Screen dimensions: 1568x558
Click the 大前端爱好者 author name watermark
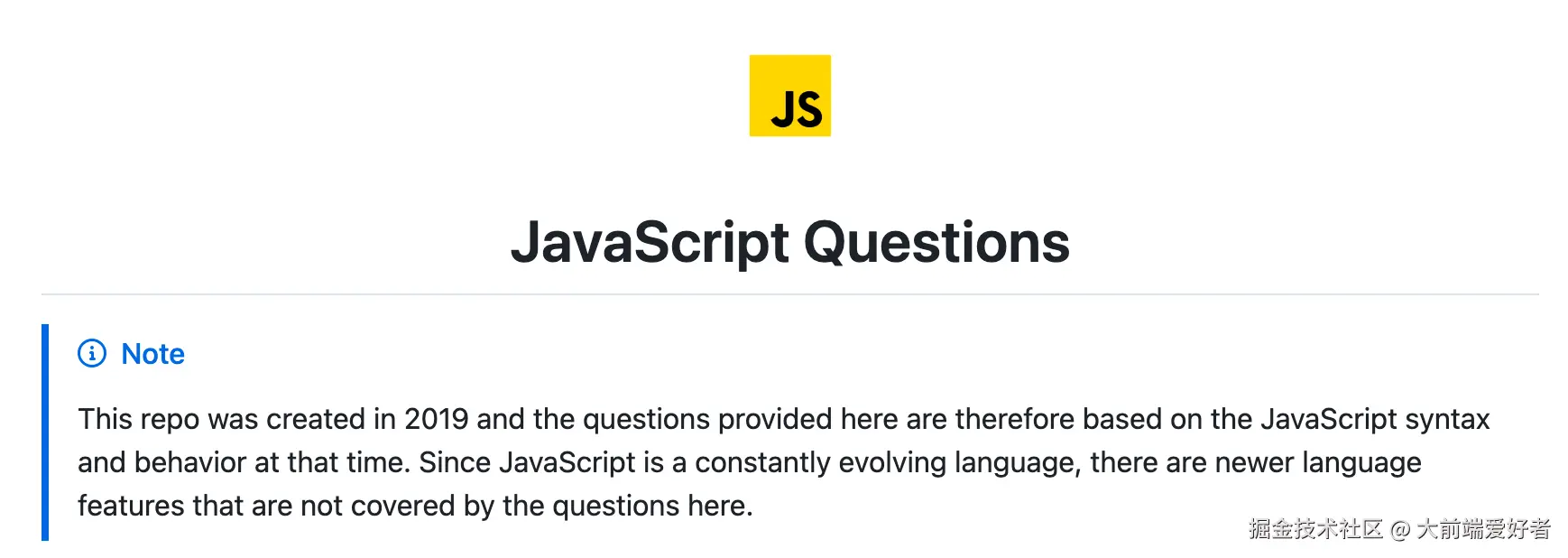pyautogui.click(x=1483, y=529)
